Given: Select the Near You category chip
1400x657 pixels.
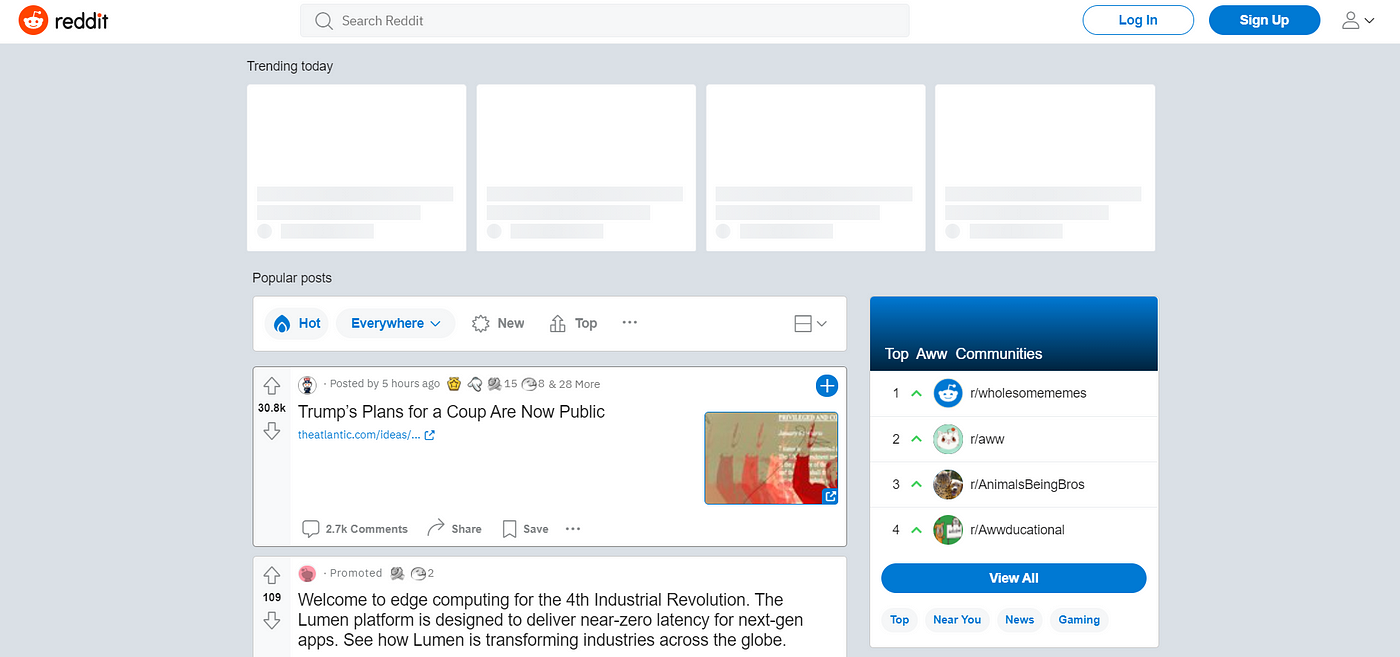Looking at the screenshot, I should (957, 620).
